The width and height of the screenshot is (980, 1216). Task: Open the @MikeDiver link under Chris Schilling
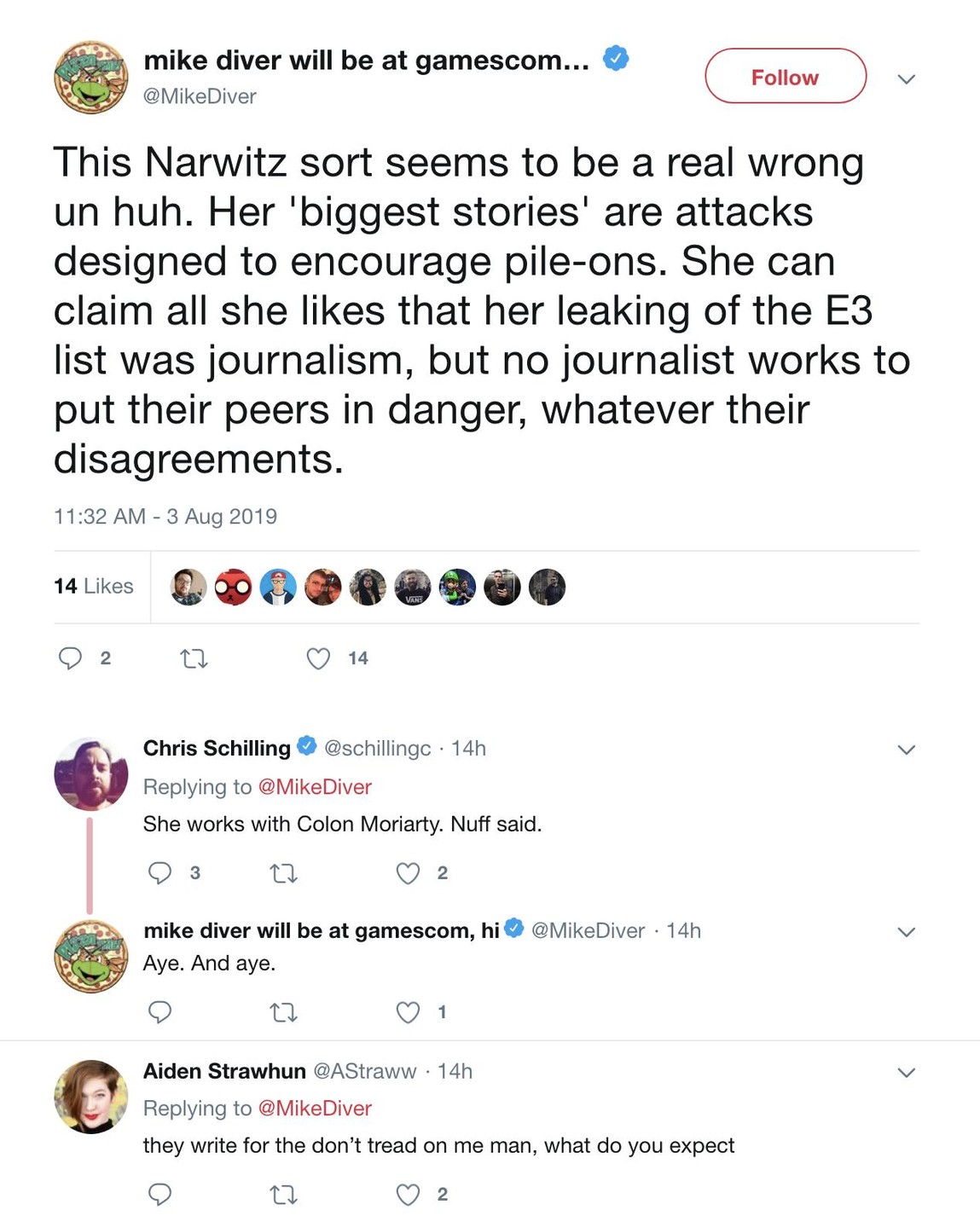point(315,786)
